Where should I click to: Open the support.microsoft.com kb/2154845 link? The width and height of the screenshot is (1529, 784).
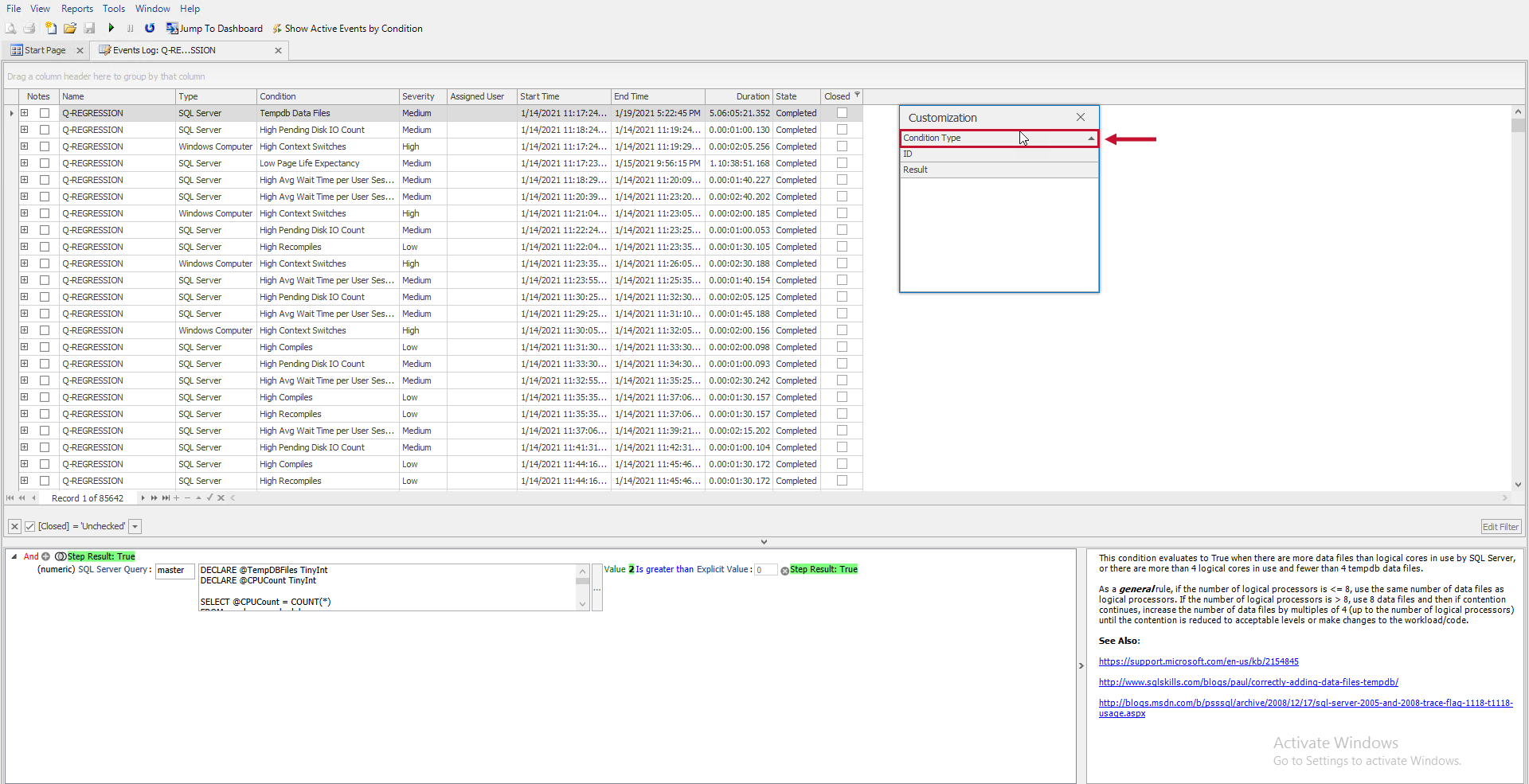click(x=1198, y=661)
